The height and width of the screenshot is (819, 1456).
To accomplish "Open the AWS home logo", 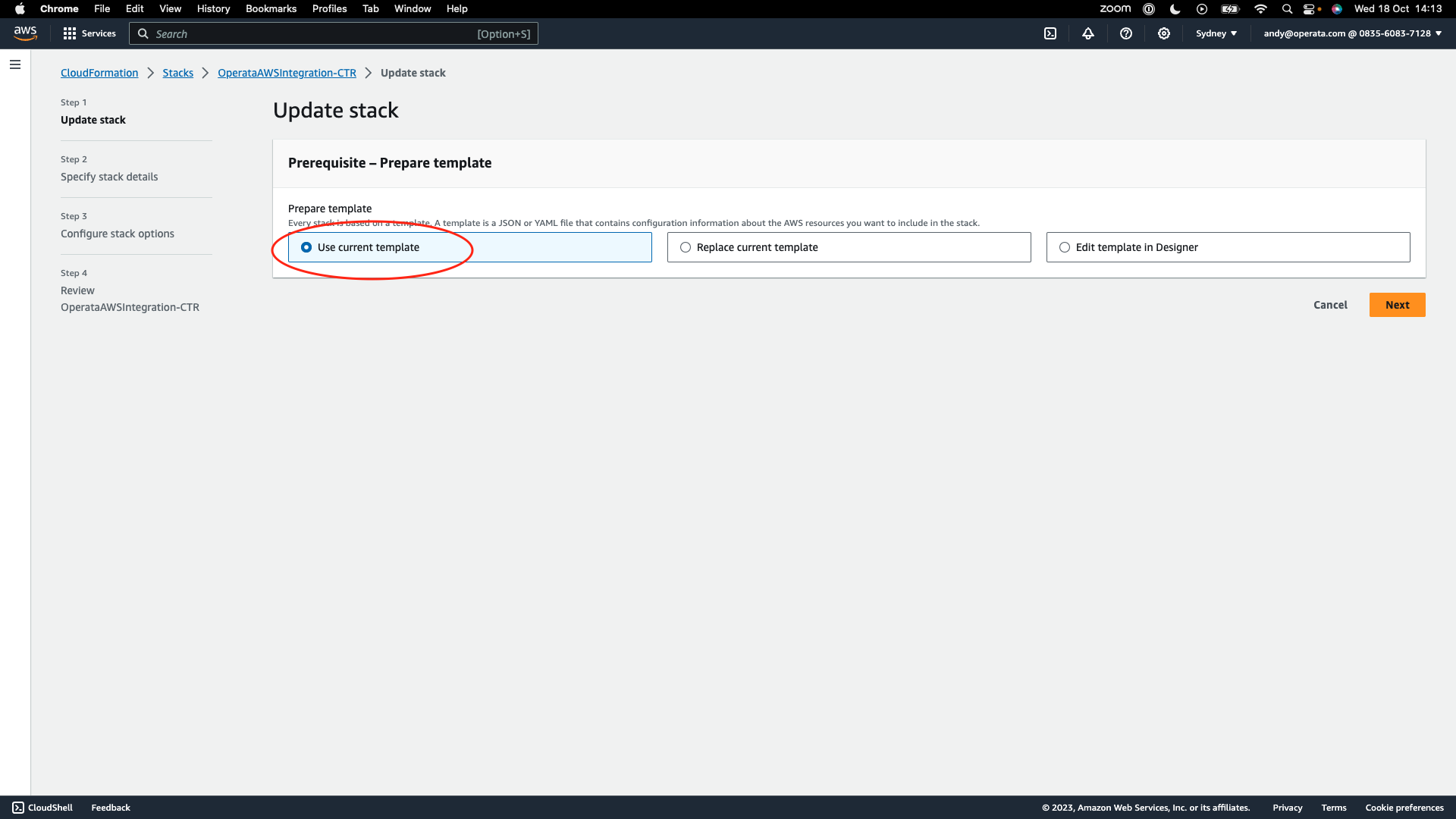I will [x=25, y=33].
